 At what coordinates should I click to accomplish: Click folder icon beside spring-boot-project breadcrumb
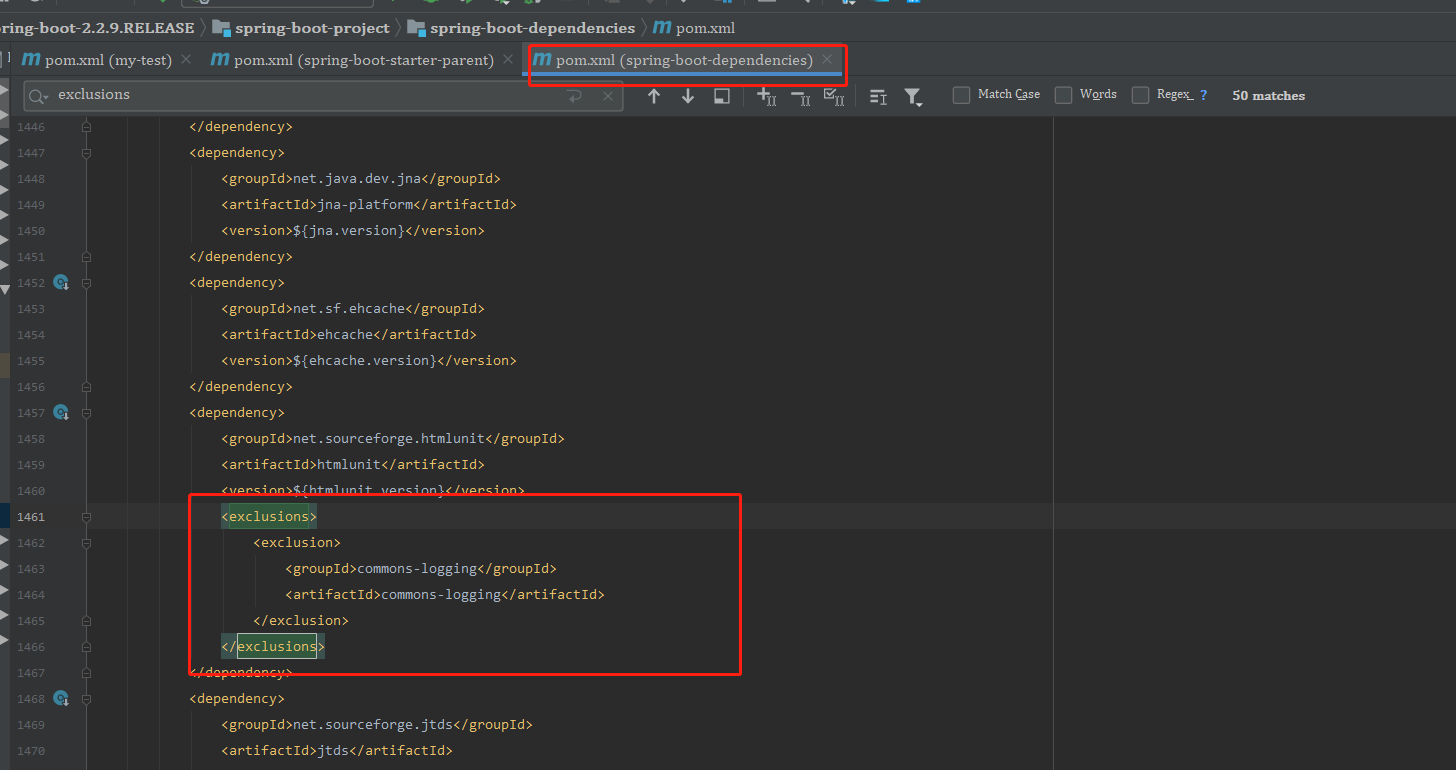tap(221, 27)
